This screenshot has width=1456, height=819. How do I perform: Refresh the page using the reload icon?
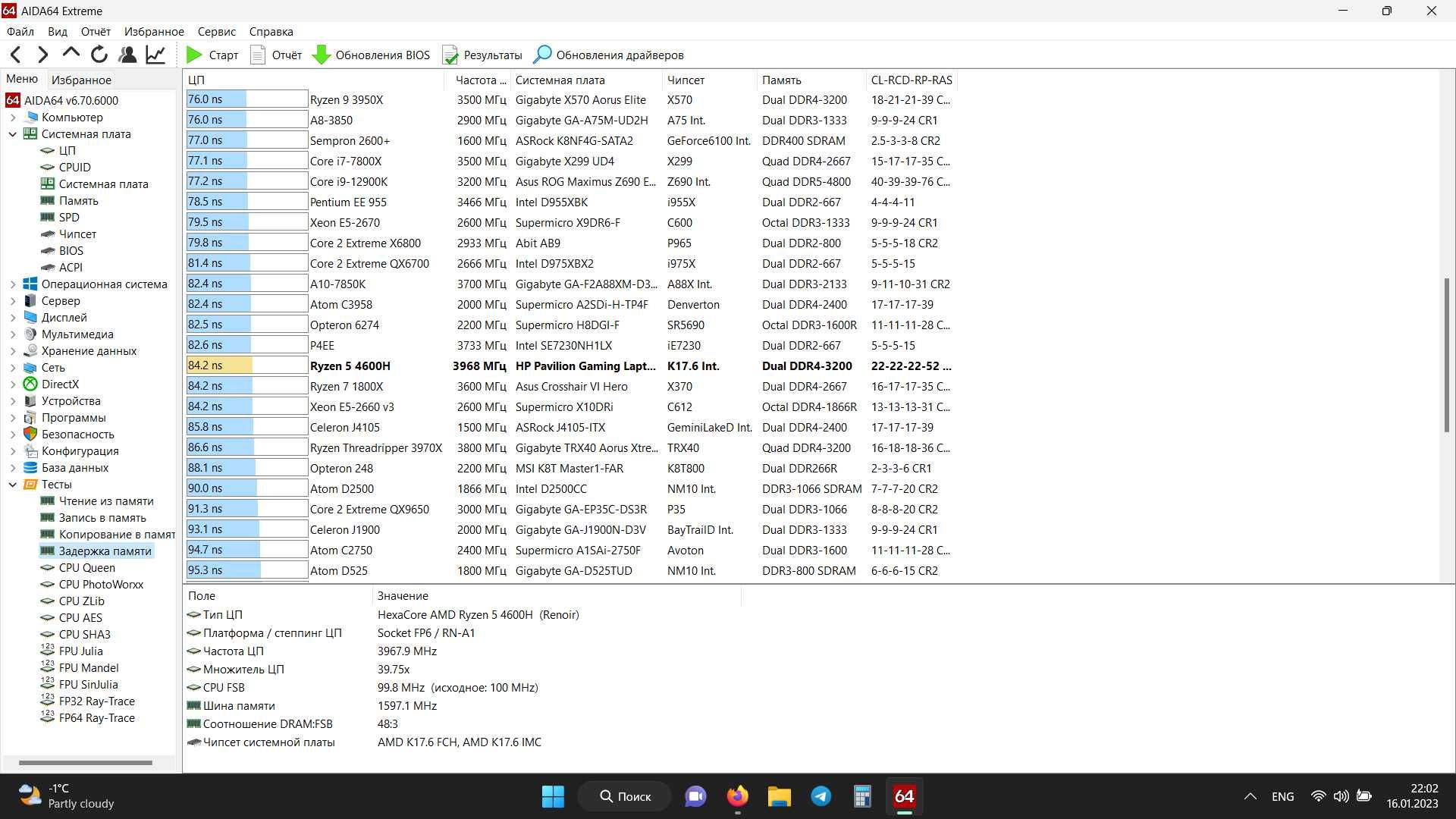[x=99, y=55]
